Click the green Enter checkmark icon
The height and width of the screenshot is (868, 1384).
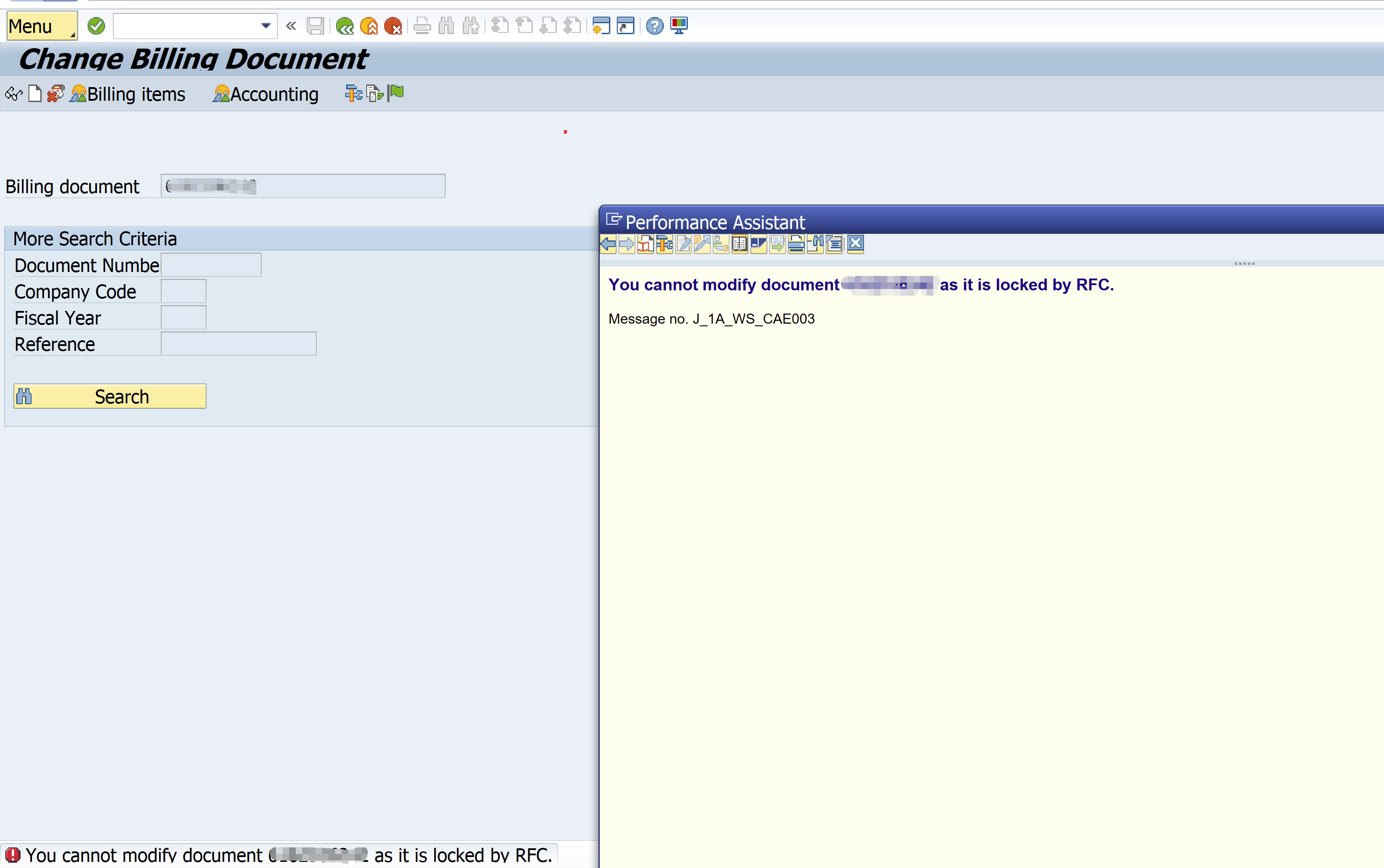point(96,26)
